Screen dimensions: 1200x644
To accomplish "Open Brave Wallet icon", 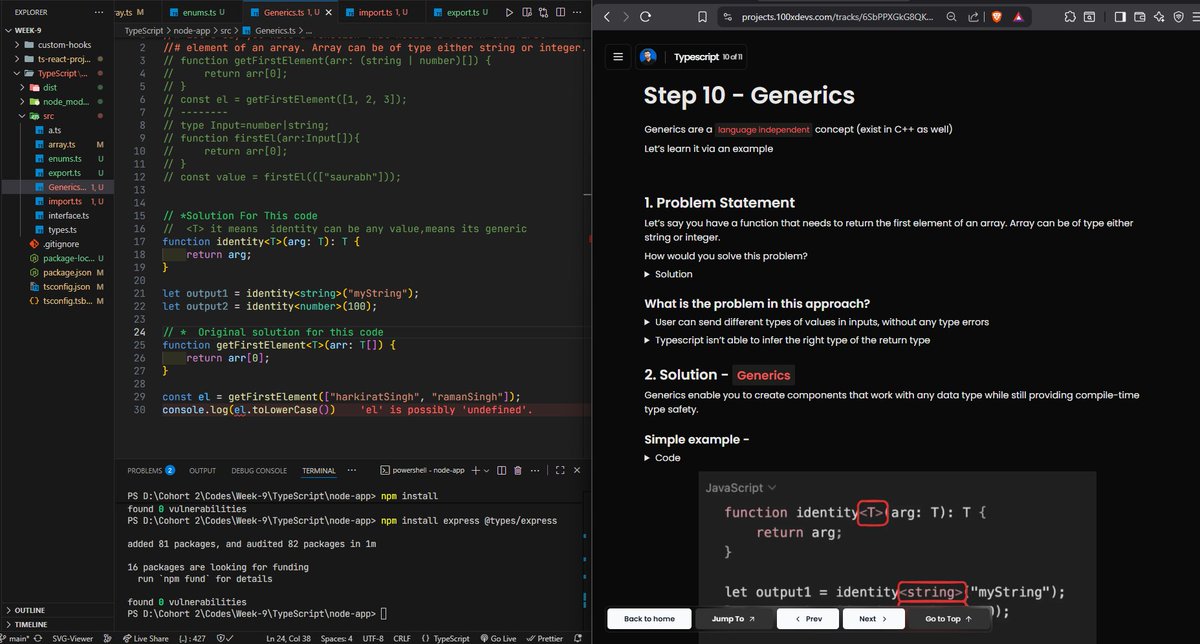I will [x=1140, y=17].
